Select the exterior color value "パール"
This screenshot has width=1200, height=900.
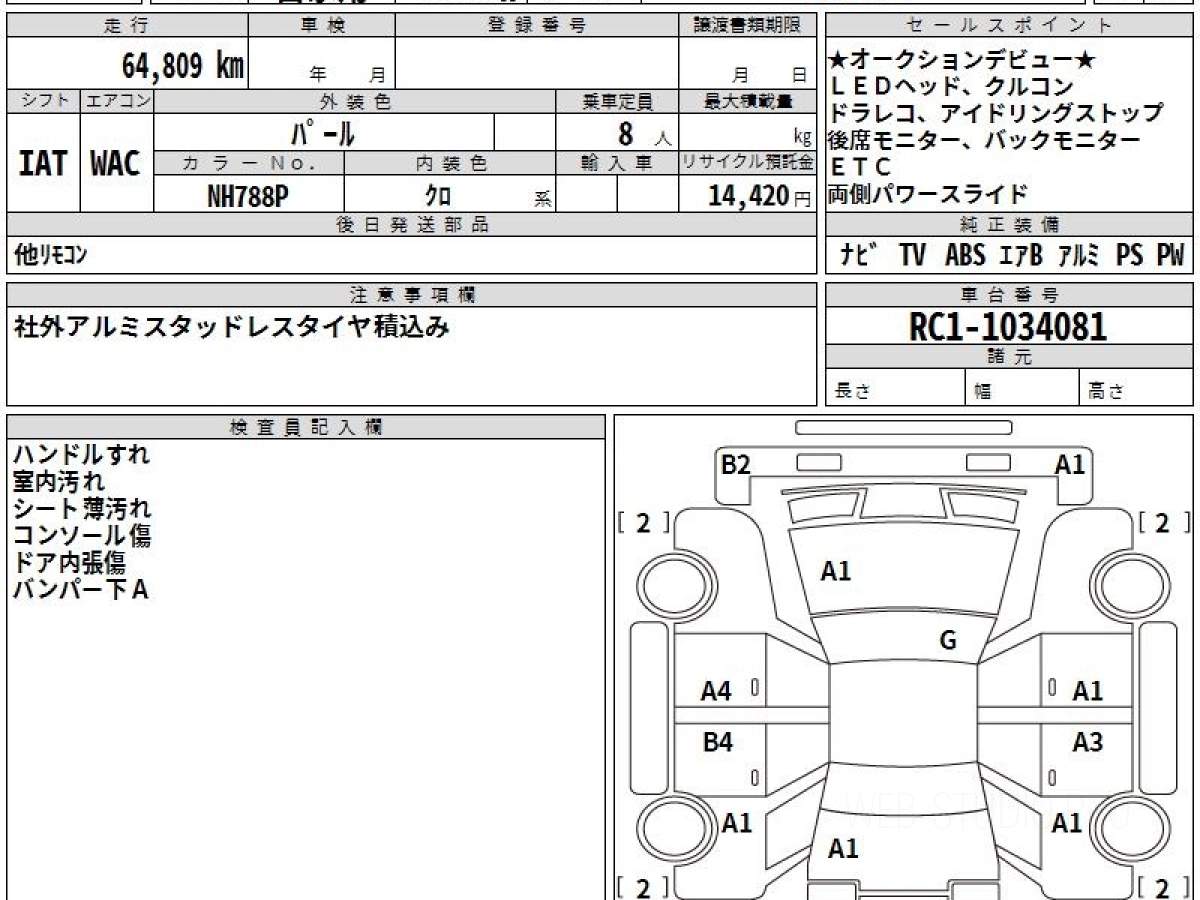[323, 133]
